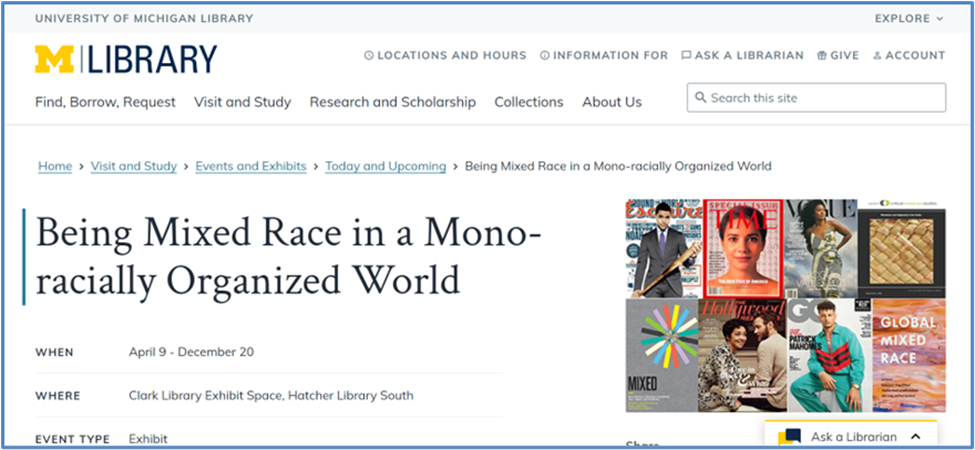Click the clock icon beside Locations and Hours
The width and height of the screenshot is (975, 450).
point(369,56)
